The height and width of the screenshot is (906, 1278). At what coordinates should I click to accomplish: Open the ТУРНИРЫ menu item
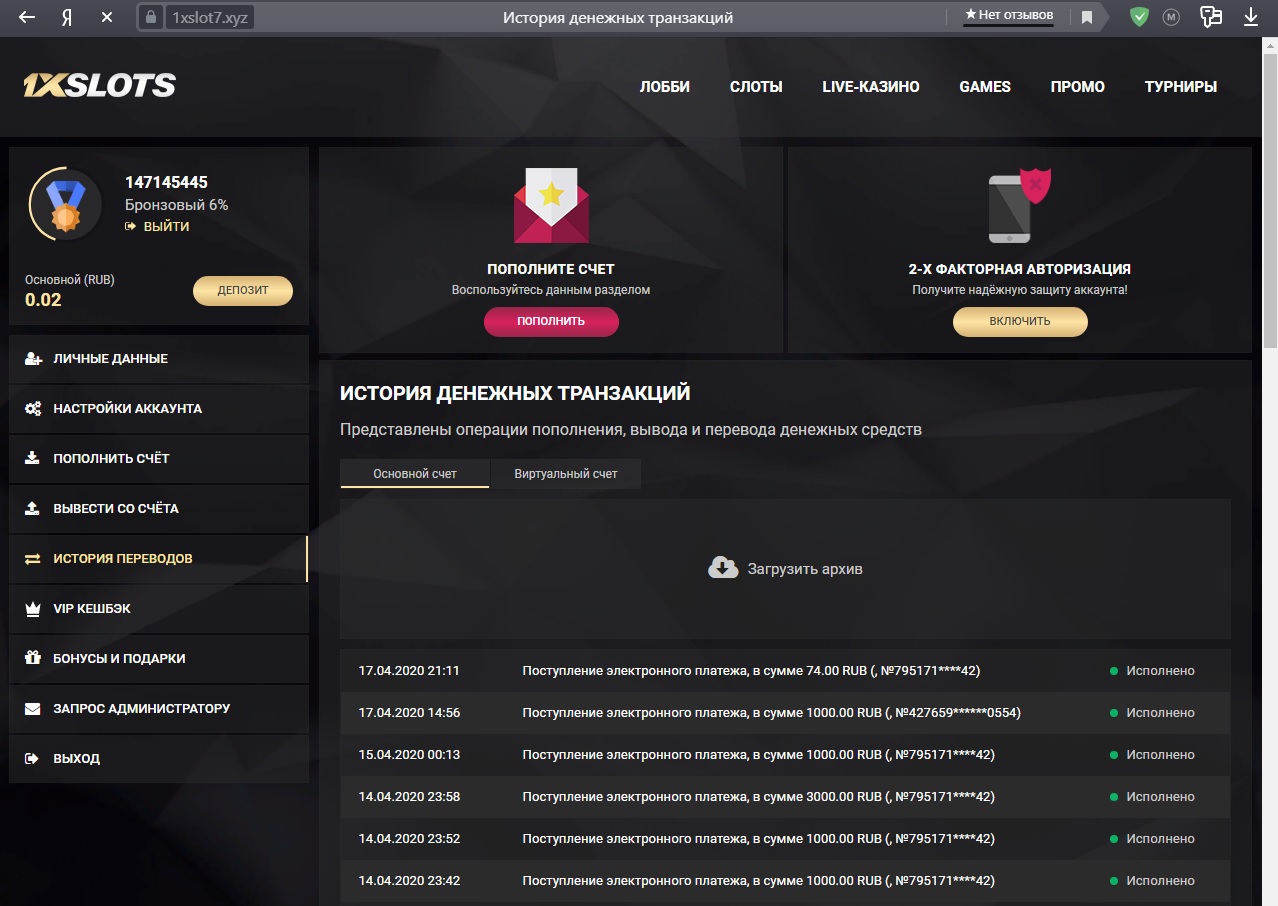click(1181, 87)
